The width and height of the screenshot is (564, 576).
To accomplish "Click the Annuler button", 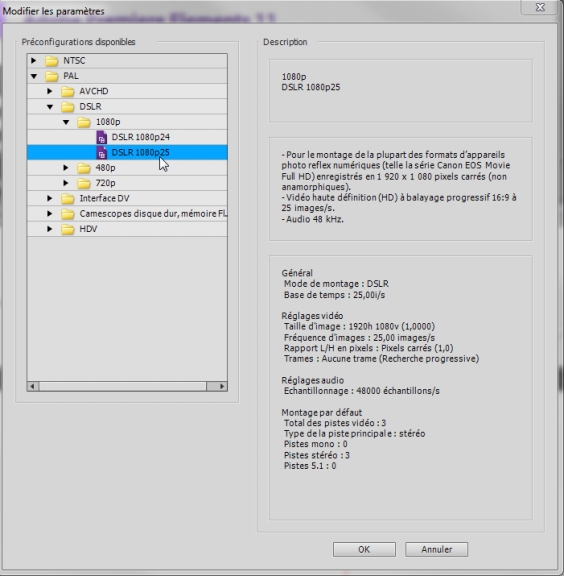I will tap(437, 550).
